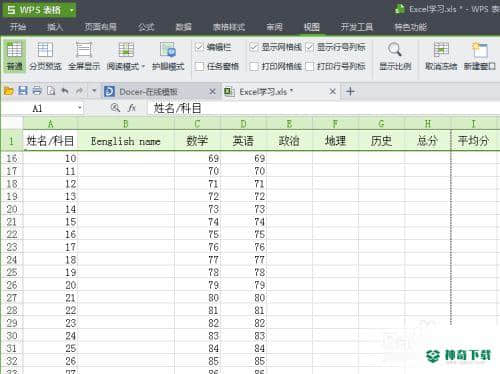This screenshot has height=374, width=500.
Task: Select cell 姓名/科目
Action: click(50, 141)
